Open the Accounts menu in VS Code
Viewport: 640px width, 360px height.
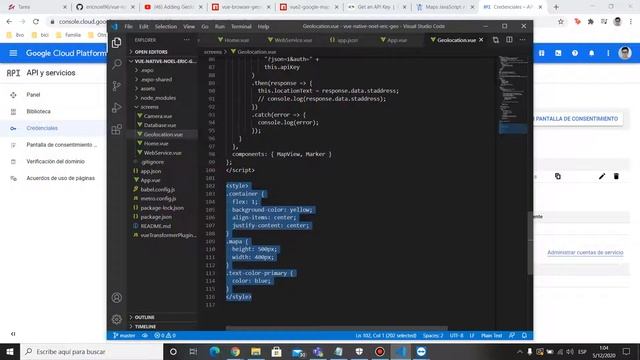pyautogui.click(x=117, y=298)
